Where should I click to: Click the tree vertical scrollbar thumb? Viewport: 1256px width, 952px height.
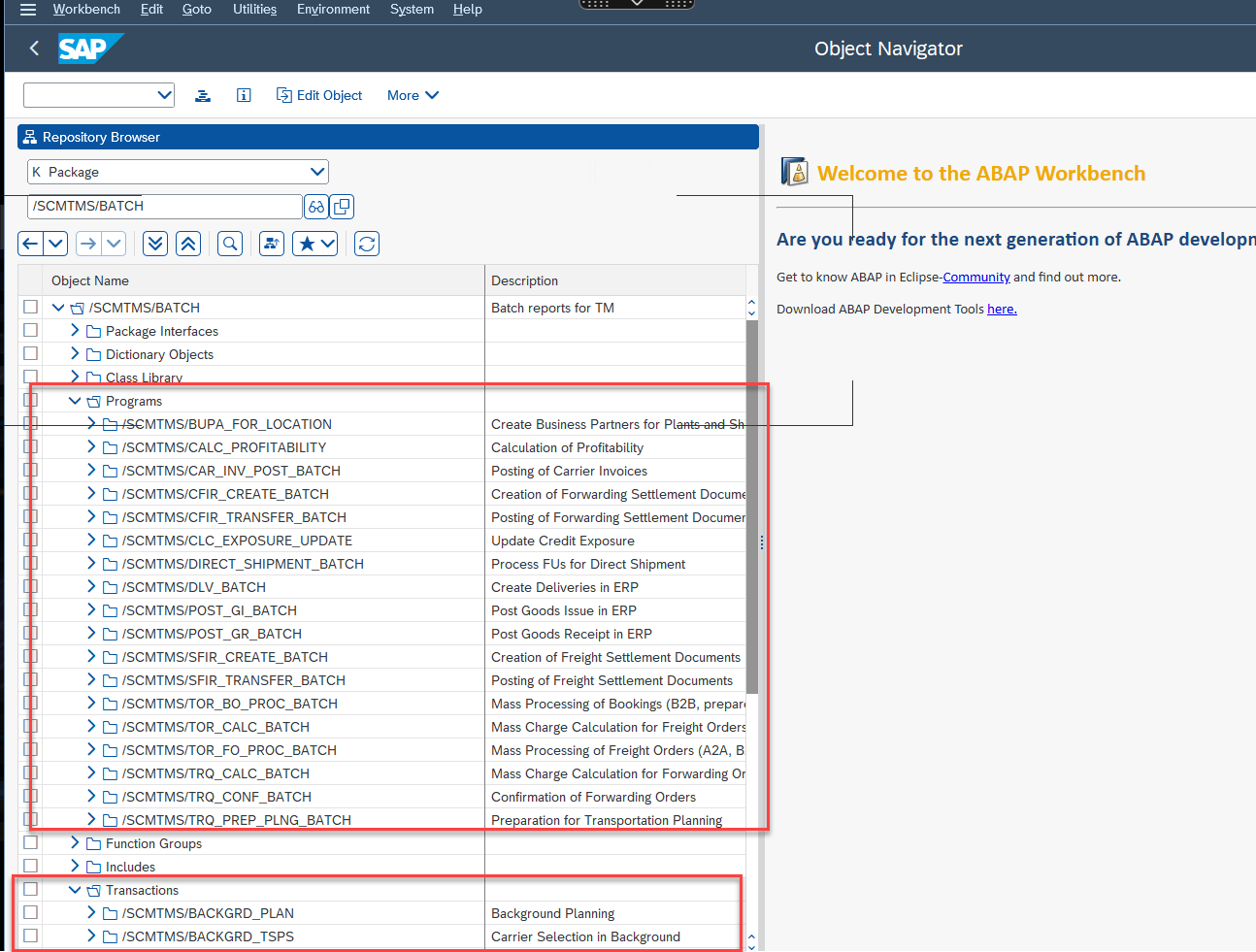[x=752, y=507]
